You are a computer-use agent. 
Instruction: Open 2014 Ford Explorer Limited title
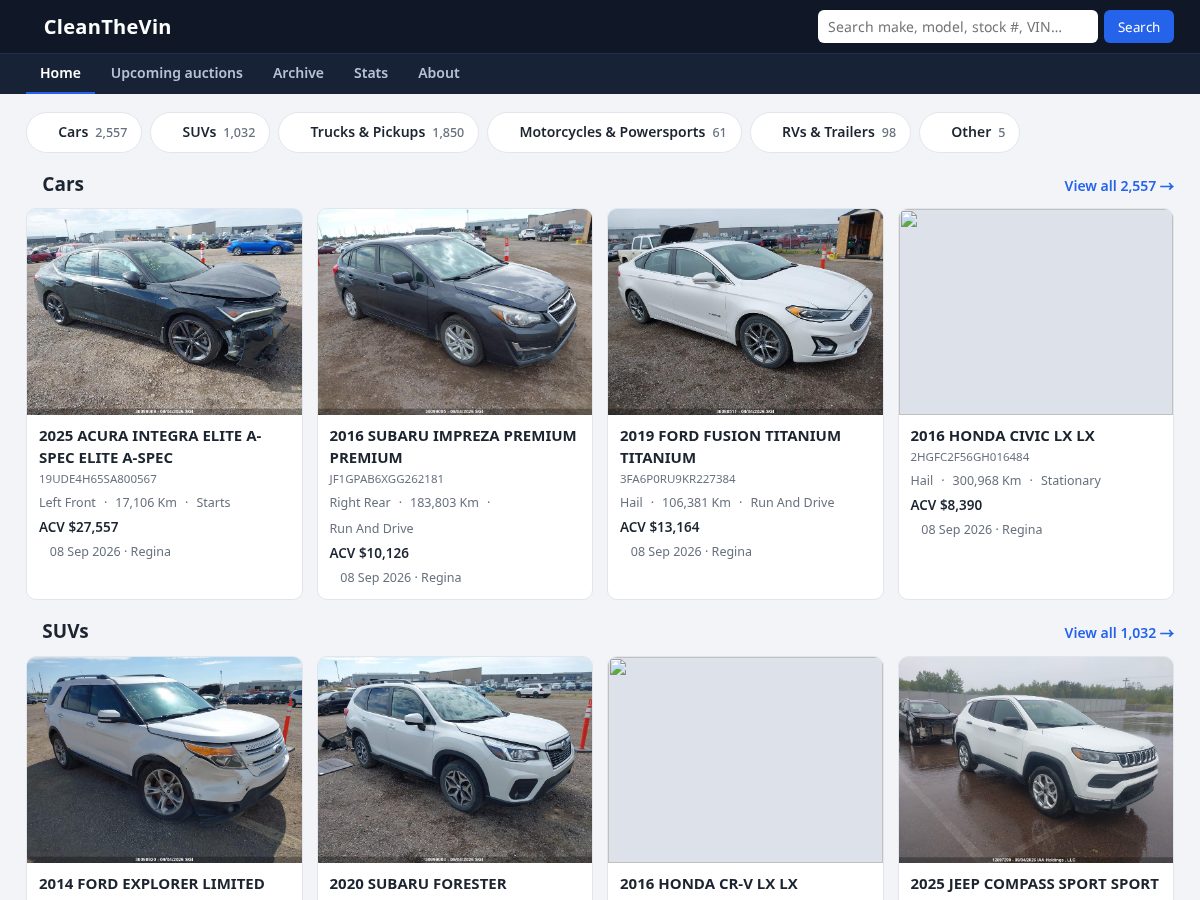[x=152, y=884]
